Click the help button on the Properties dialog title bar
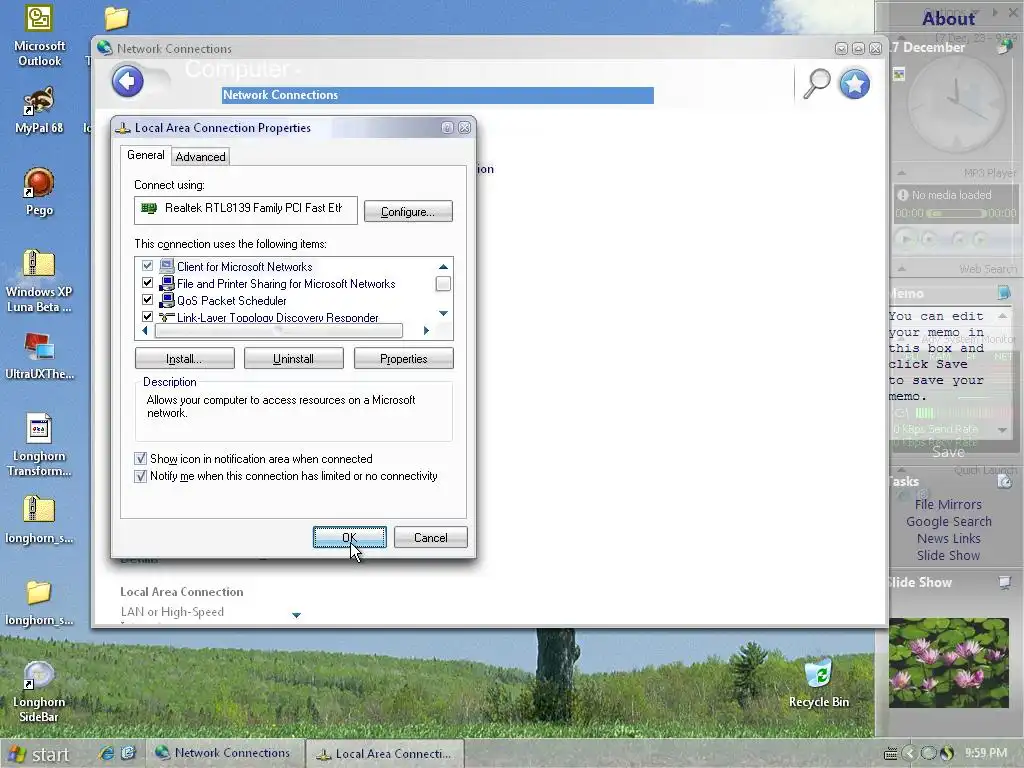This screenshot has height=768, width=1024. click(x=447, y=128)
